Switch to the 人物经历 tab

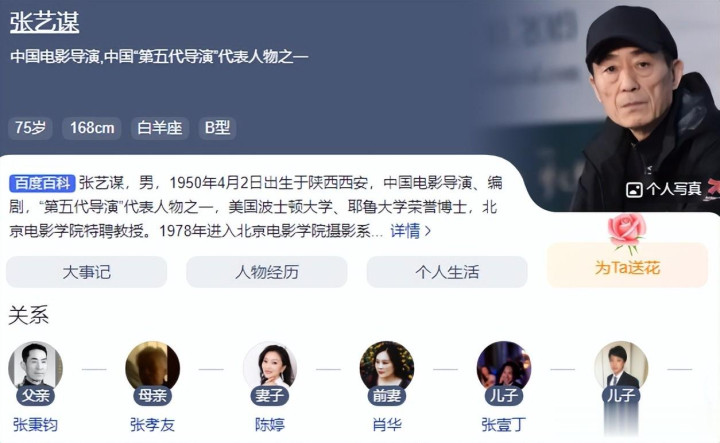pos(267,272)
